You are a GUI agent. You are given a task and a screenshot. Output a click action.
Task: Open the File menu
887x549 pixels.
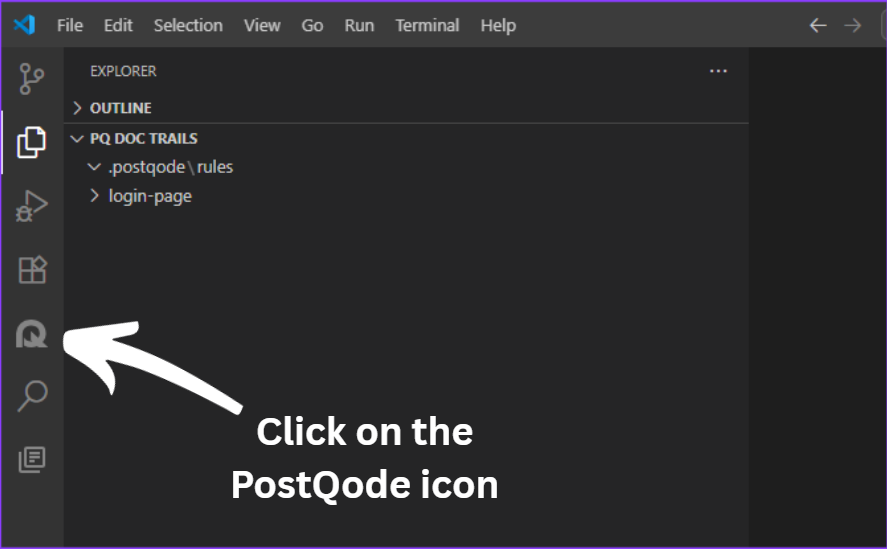click(70, 25)
